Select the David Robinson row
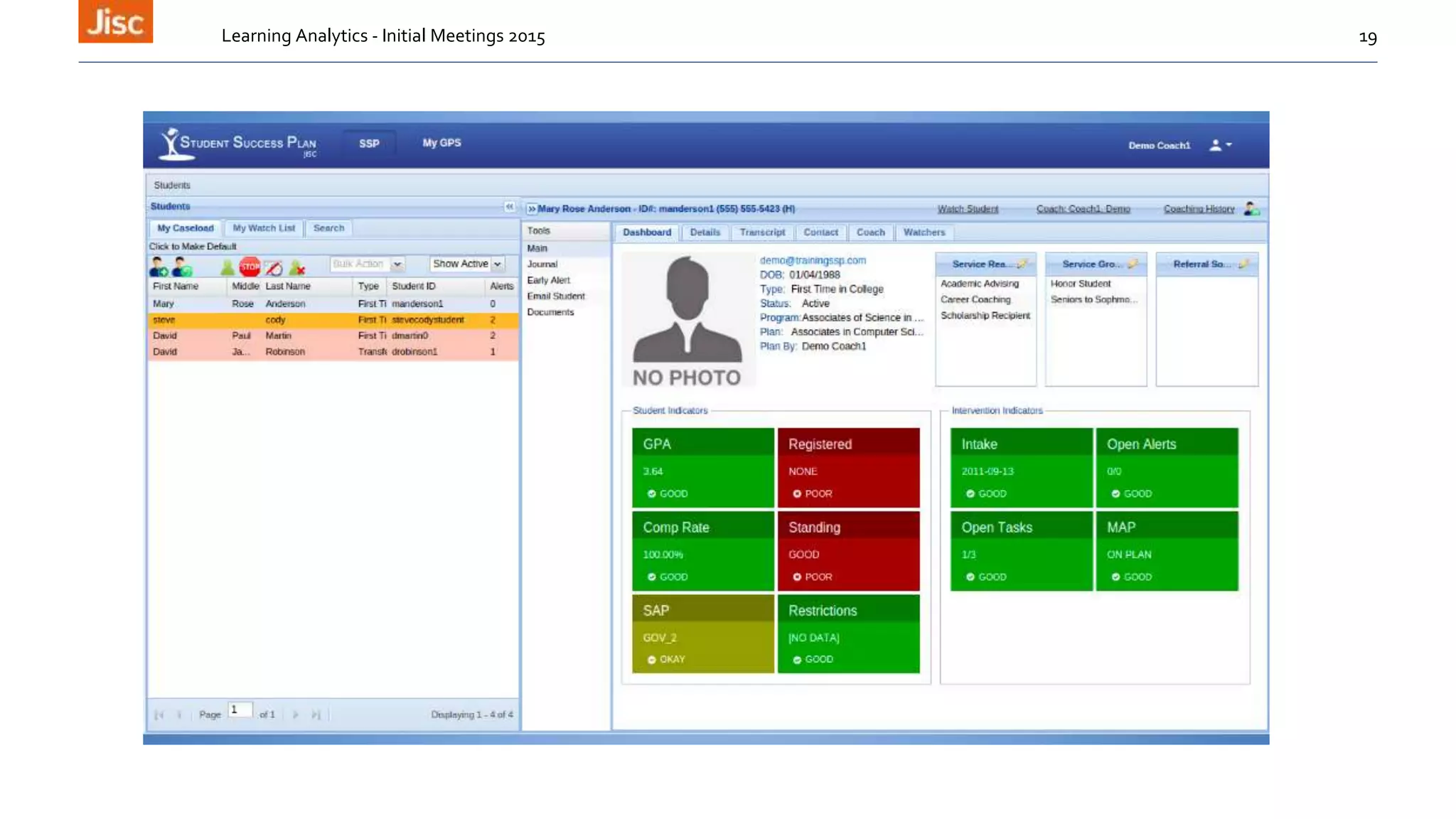Viewport: 1456px width, 819px height. [x=333, y=352]
